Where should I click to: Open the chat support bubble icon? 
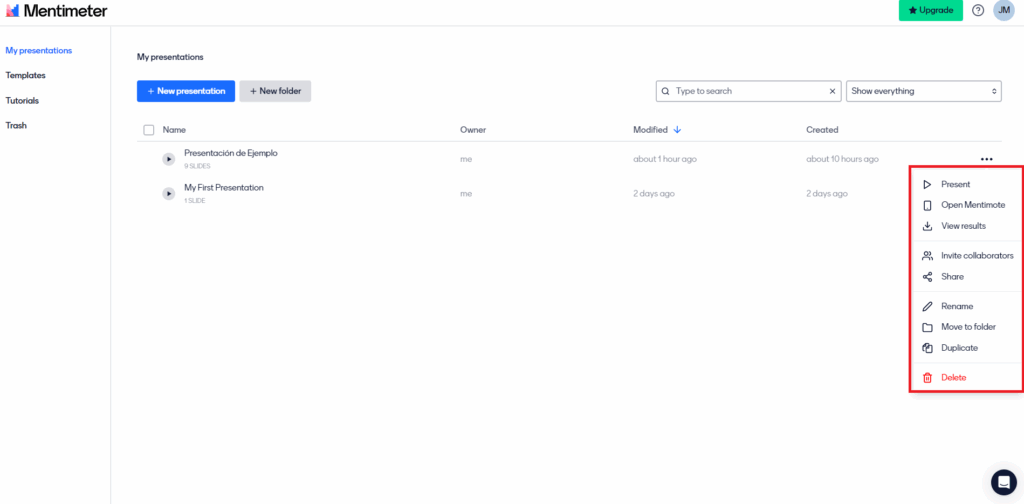tap(1003, 482)
